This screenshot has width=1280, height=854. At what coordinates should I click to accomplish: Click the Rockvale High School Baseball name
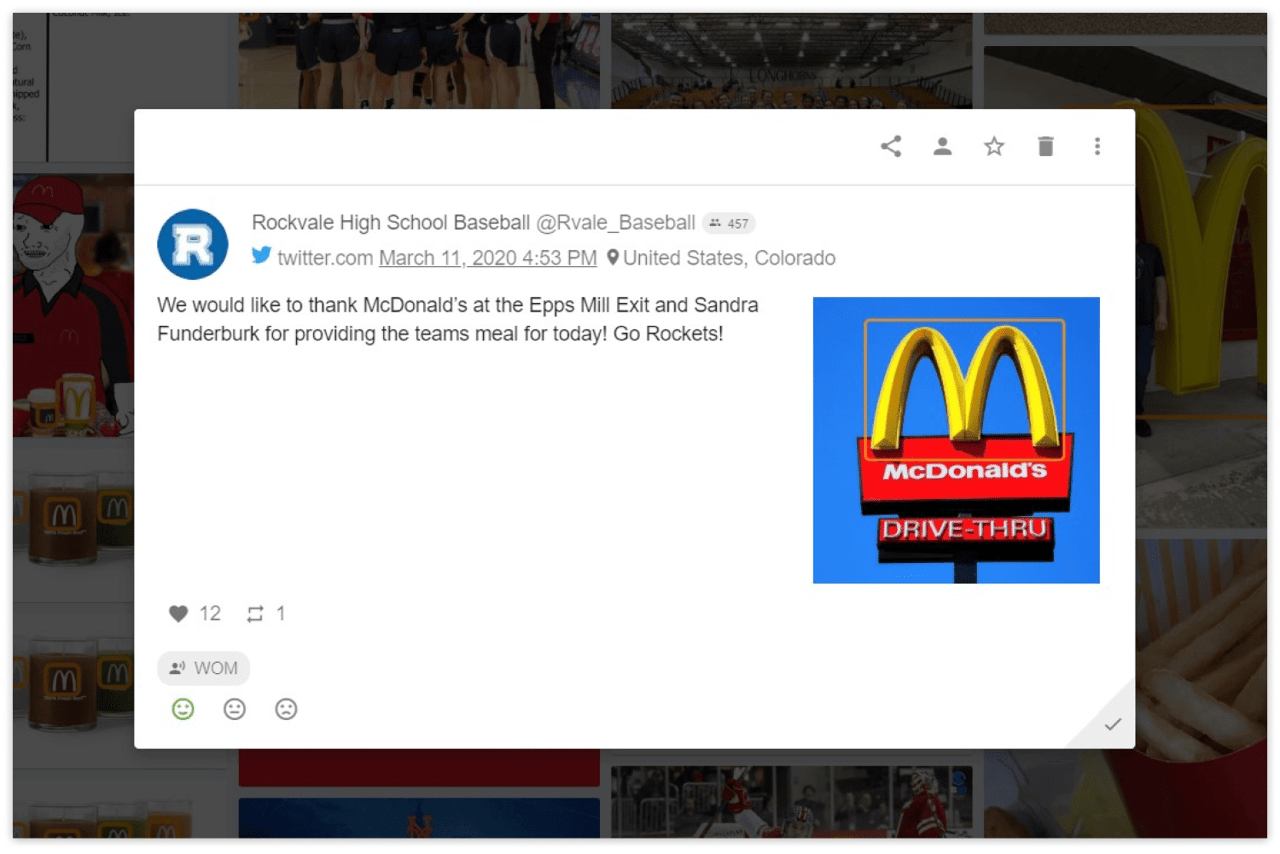click(390, 222)
